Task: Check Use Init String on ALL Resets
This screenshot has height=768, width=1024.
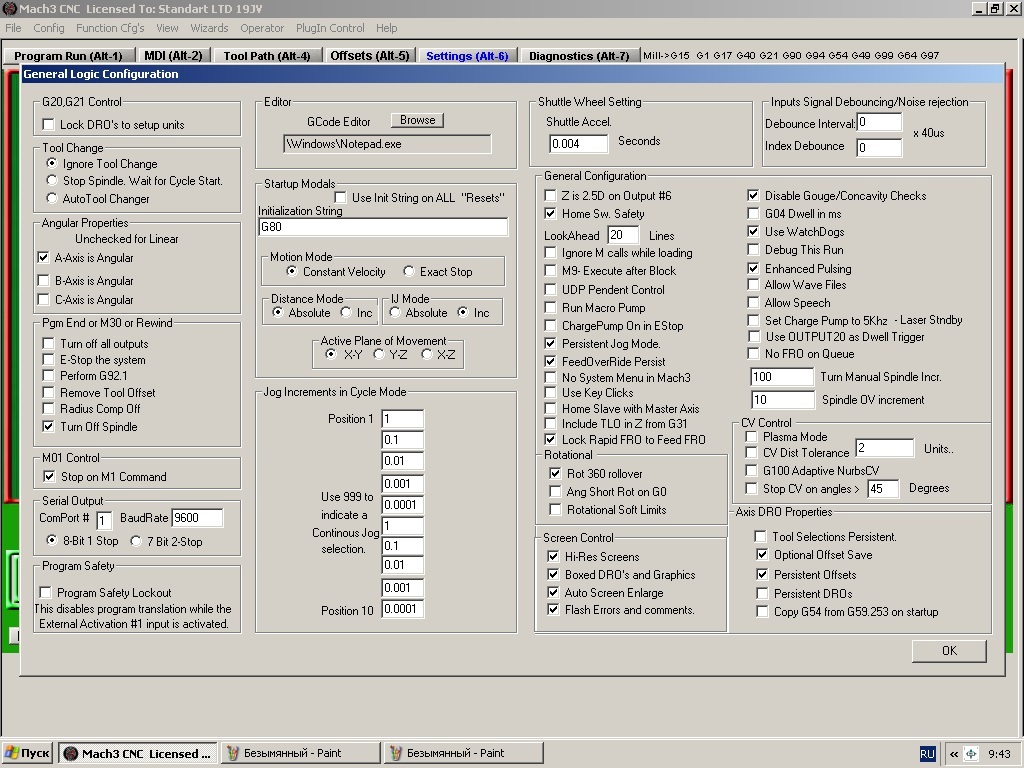Action: pyautogui.click(x=340, y=197)
